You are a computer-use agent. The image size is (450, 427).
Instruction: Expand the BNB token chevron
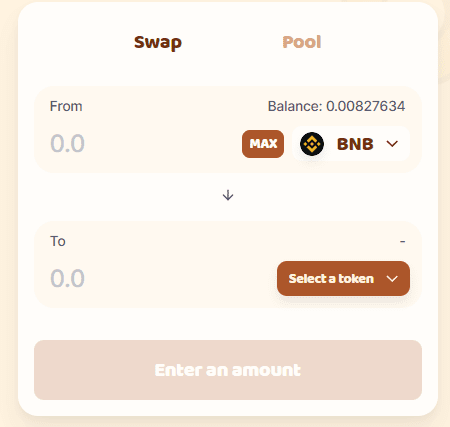[392, 144]
